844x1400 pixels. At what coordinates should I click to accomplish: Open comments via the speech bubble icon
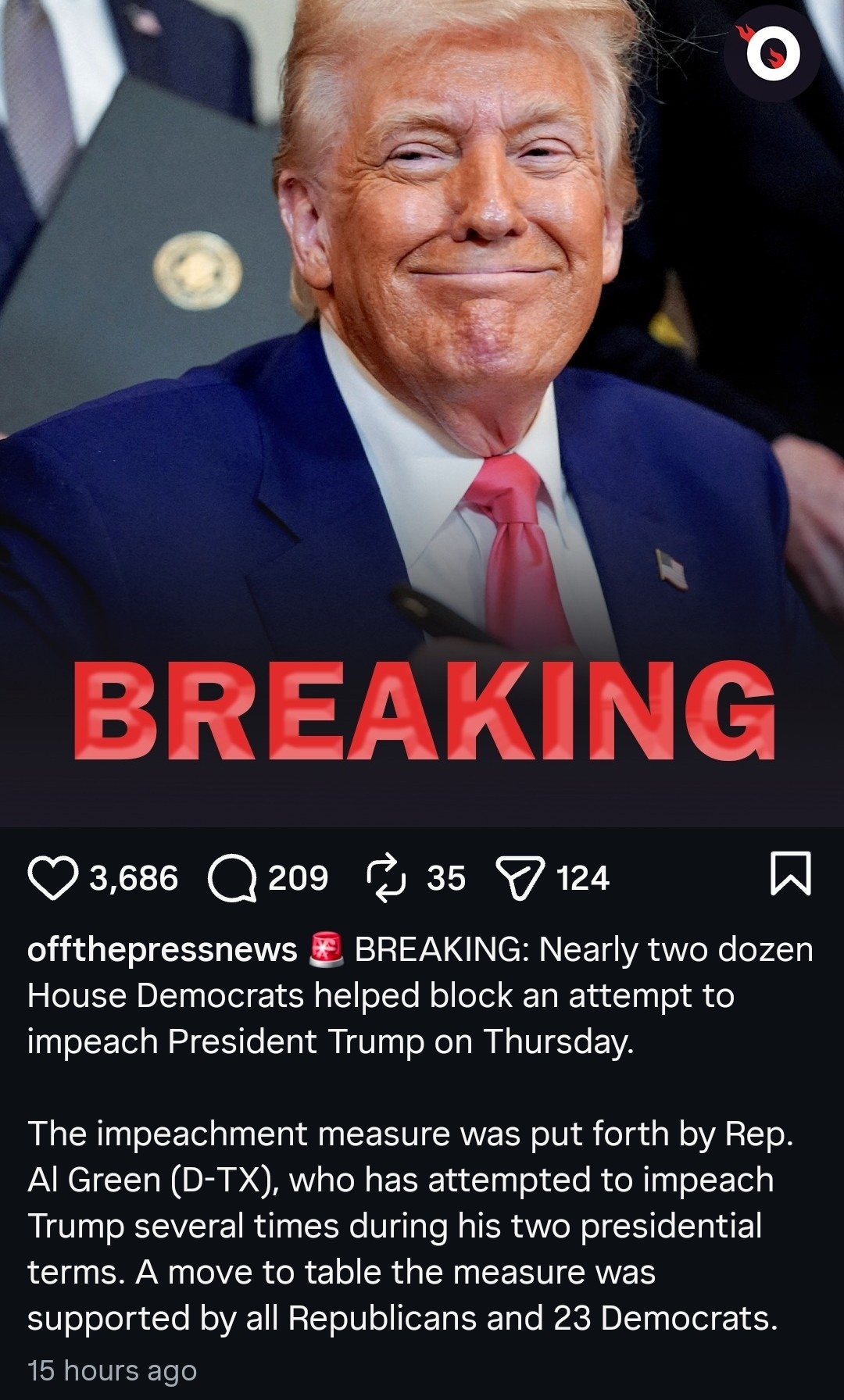coord(233,877)
